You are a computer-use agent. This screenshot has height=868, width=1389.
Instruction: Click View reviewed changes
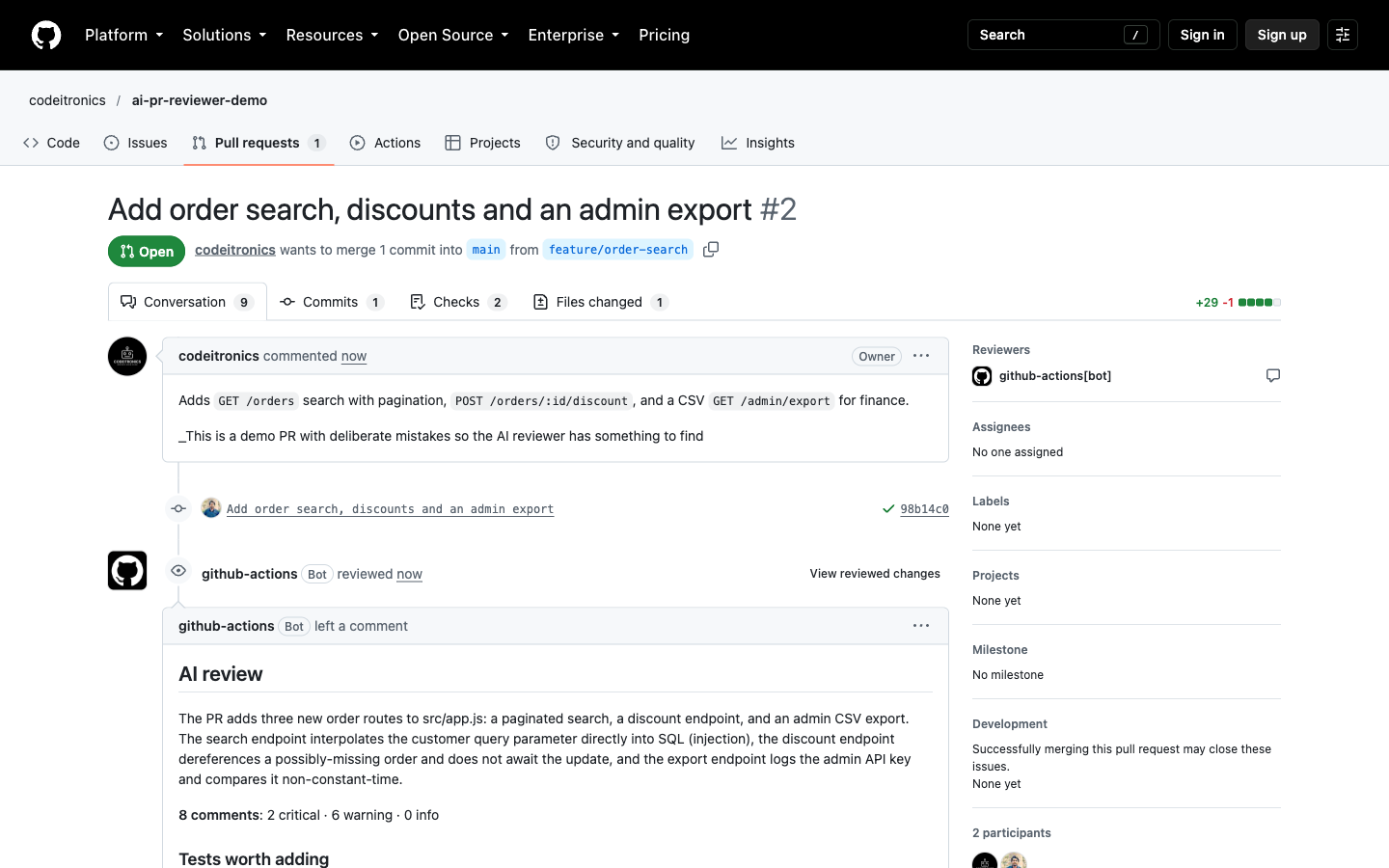point(875,574)
